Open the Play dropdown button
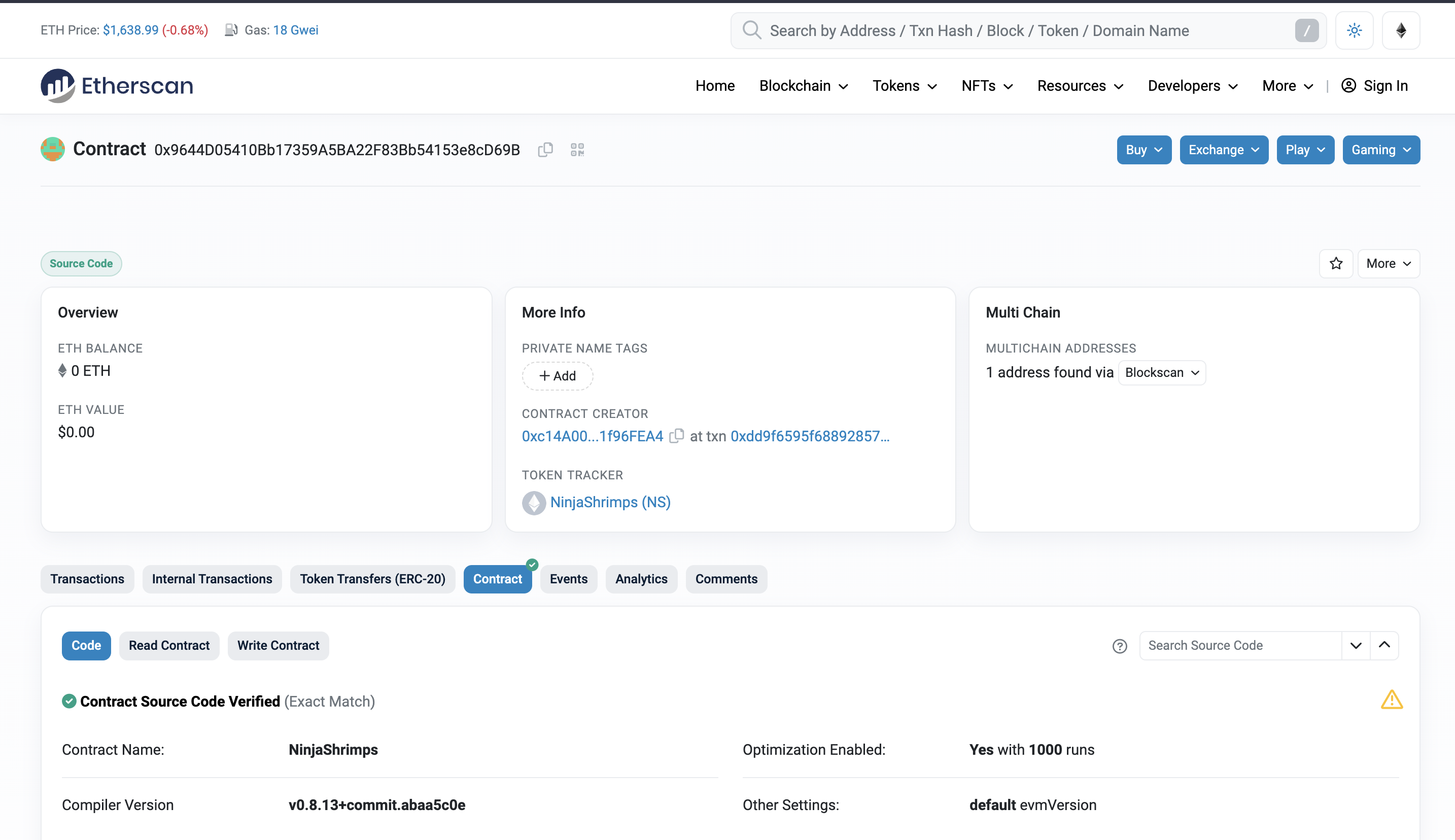 click(x=1305, y=150)
